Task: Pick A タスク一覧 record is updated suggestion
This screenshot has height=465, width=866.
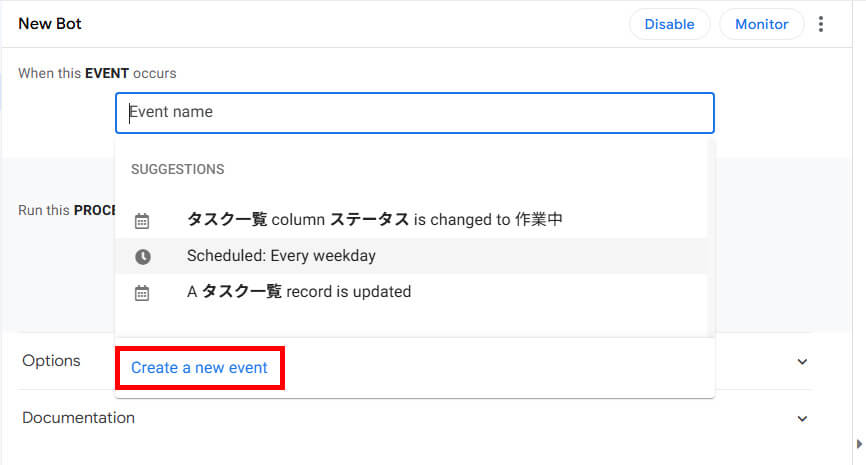Action: coord(298,292)
